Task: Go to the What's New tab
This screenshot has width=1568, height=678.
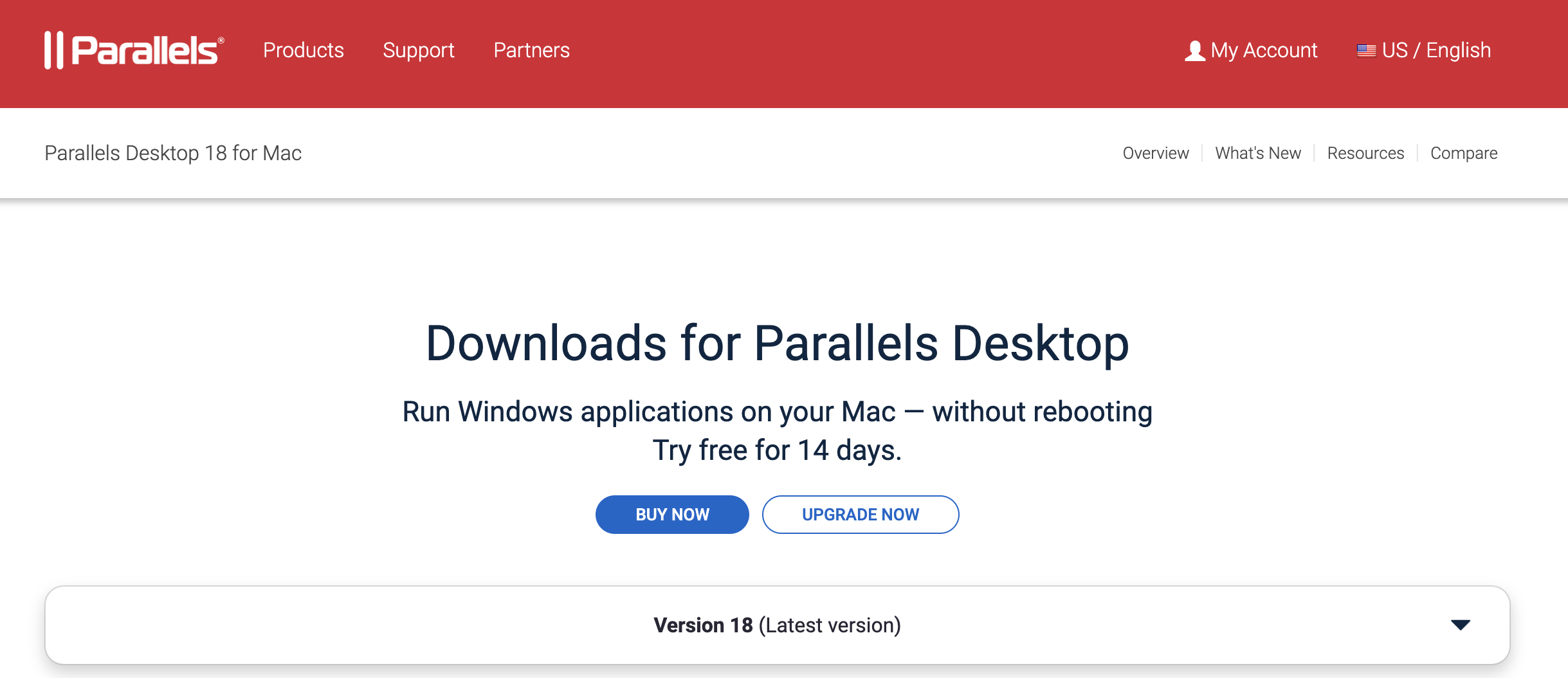Action: 1258,153
